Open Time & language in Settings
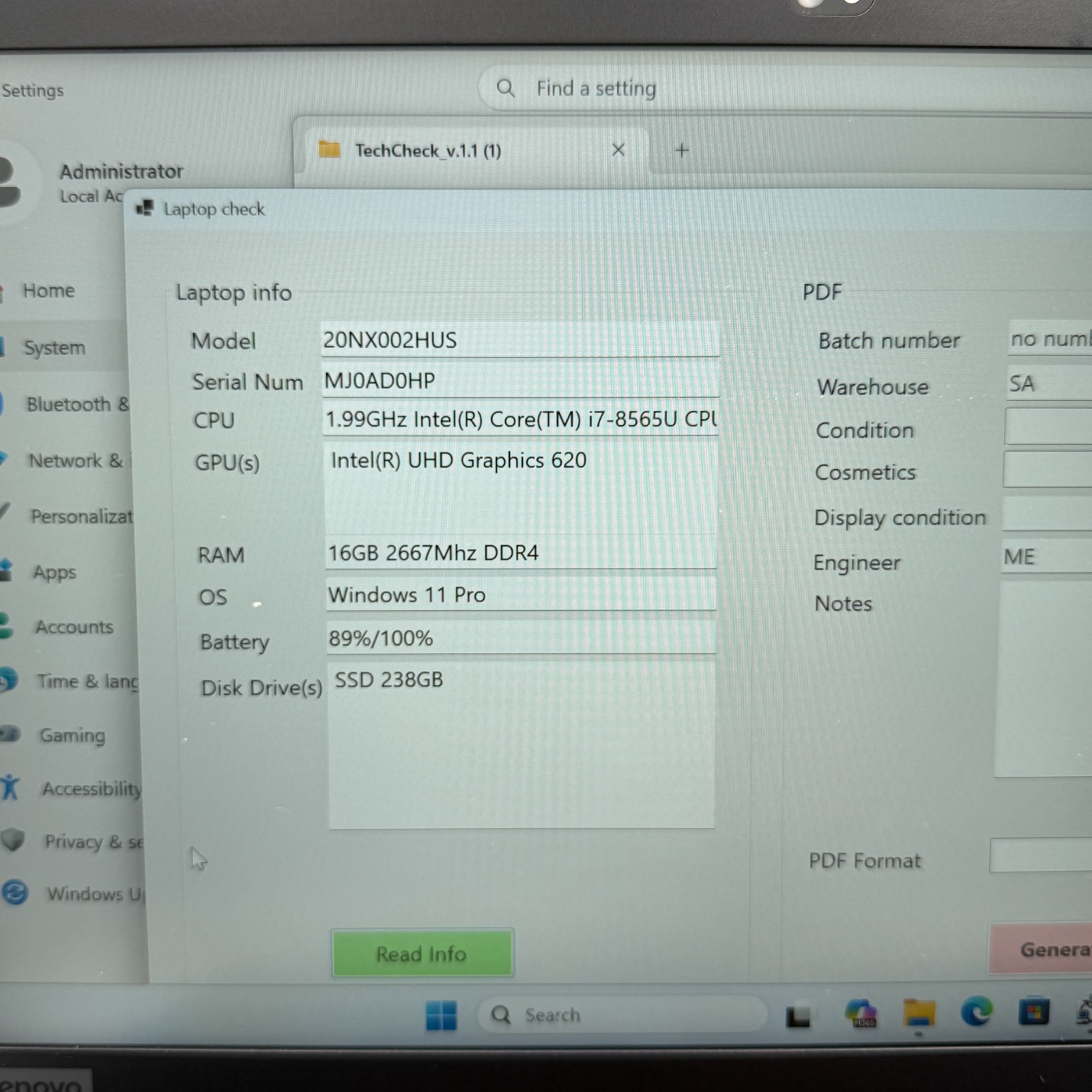This screenshot has width=1092, height=1092. click(87, 681)
